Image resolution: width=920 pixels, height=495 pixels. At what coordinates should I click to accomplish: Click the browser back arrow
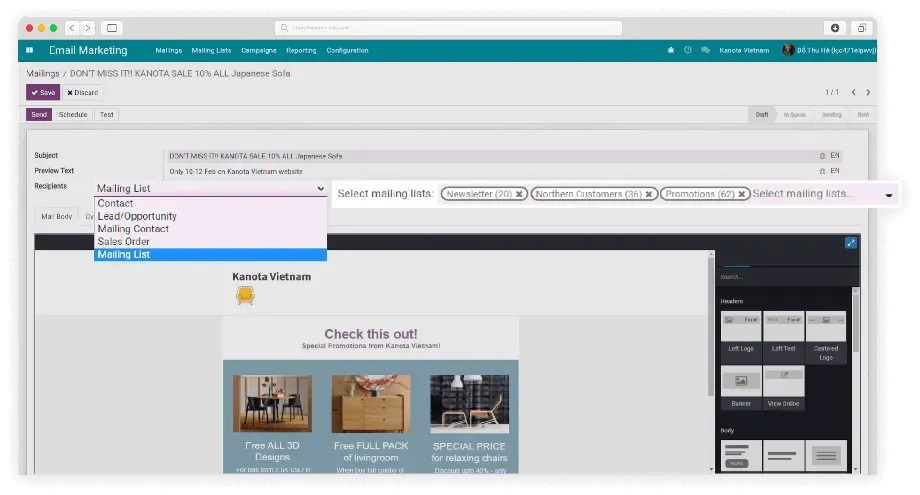coord(72,28)
